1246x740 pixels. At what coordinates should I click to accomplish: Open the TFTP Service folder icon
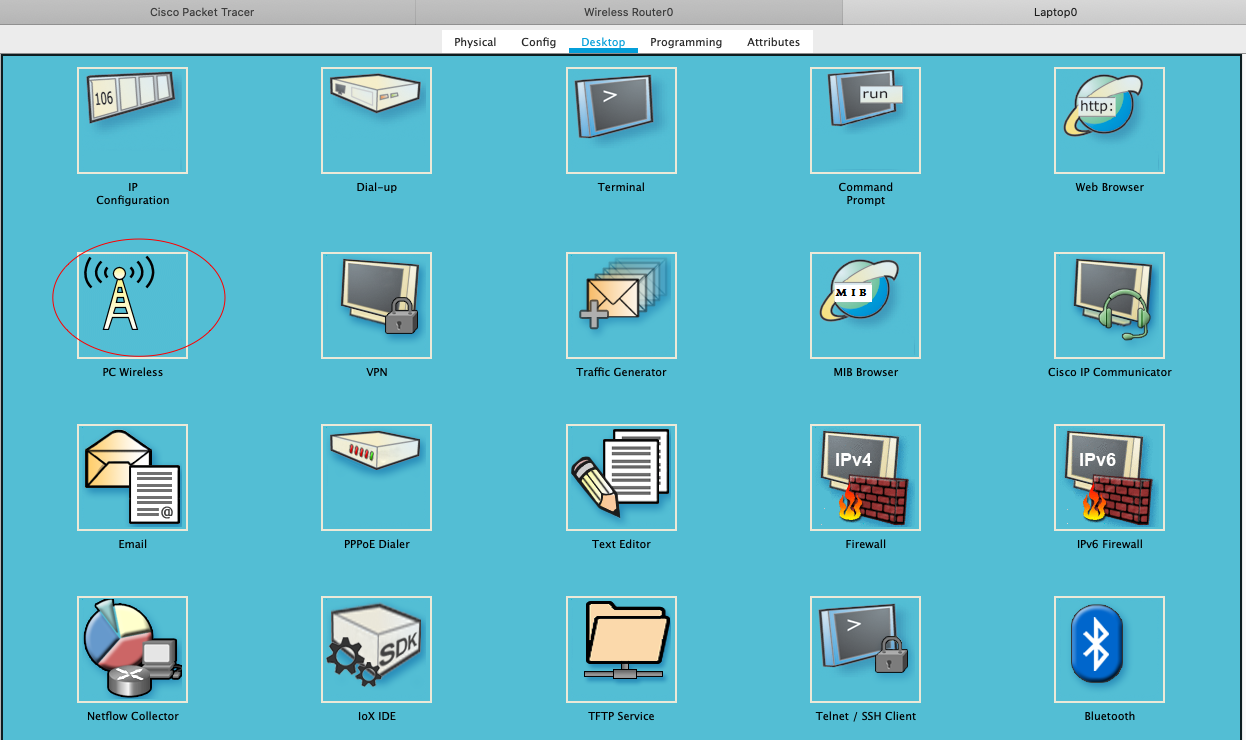[x=621, y=649]
